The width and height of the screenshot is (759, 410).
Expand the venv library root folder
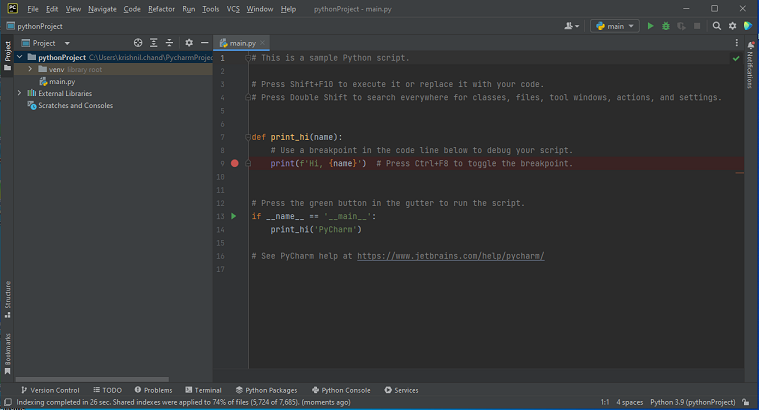30,69
